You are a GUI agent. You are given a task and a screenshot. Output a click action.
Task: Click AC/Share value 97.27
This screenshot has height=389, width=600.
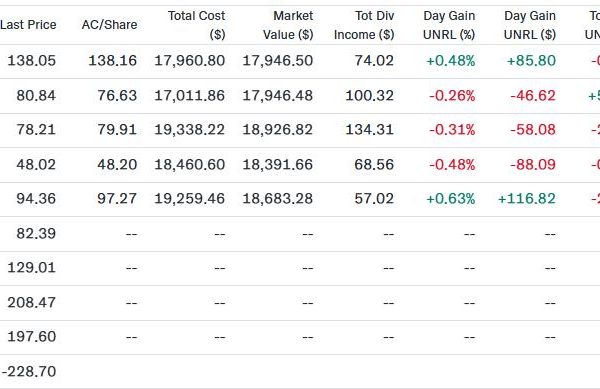(117, 199)
